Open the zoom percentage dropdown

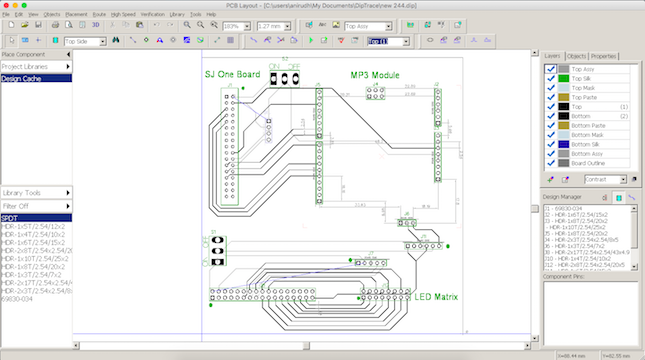[x=247, y=26]
